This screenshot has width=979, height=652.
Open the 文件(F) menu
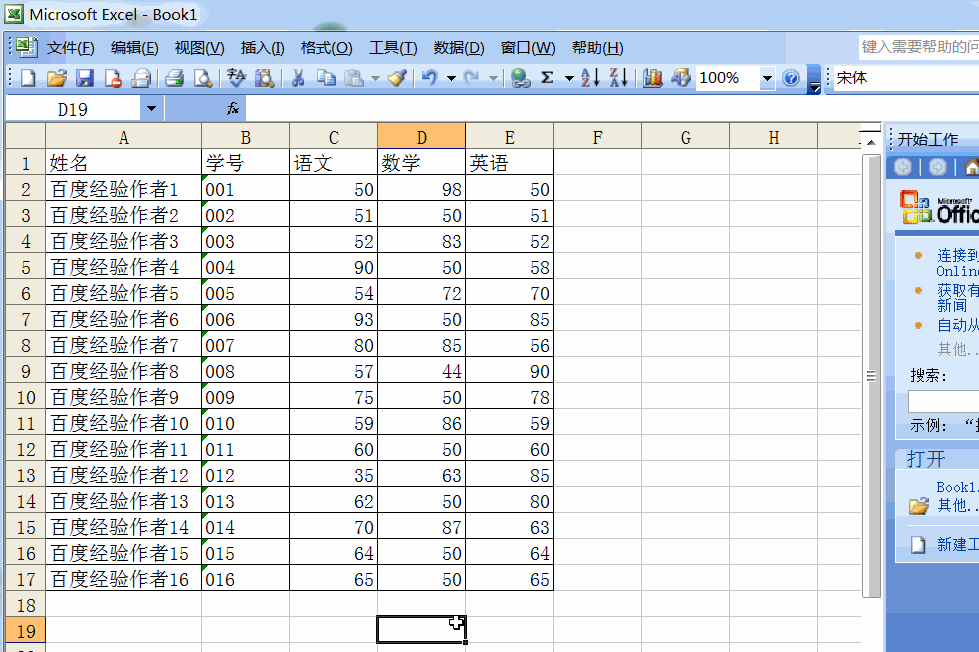71,48
